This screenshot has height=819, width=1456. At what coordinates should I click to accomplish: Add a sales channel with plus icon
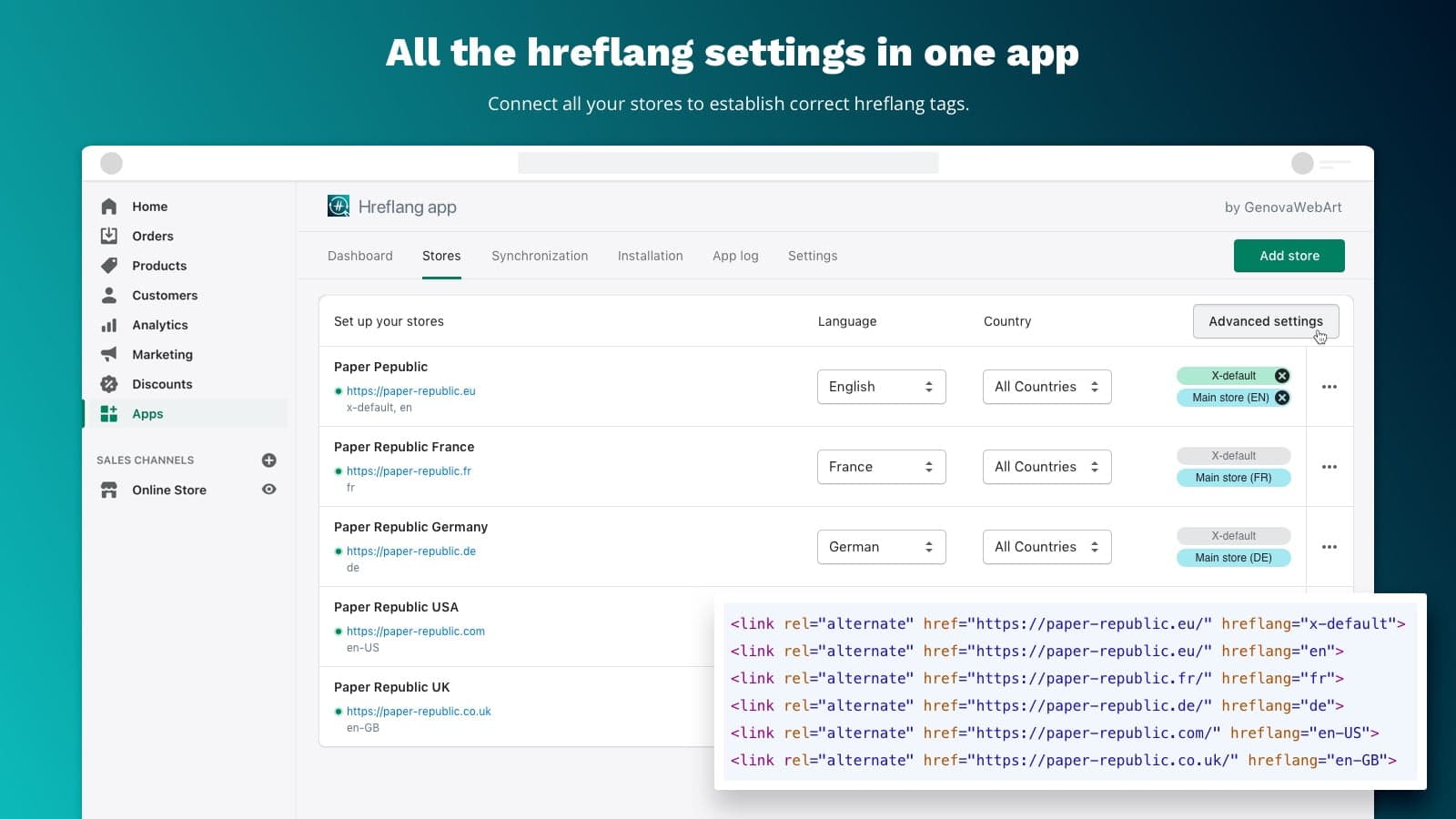coord(268,460)
